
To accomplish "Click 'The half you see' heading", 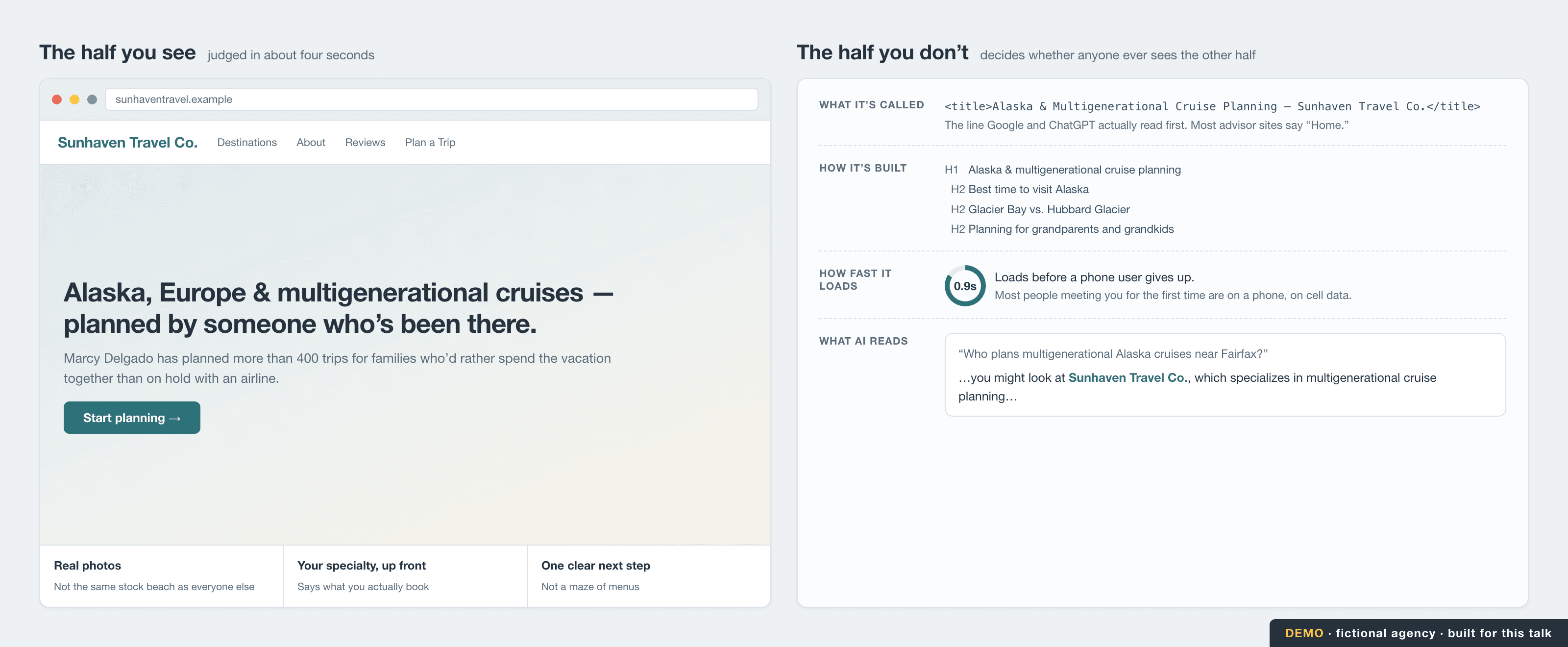I will click(118, 52).
